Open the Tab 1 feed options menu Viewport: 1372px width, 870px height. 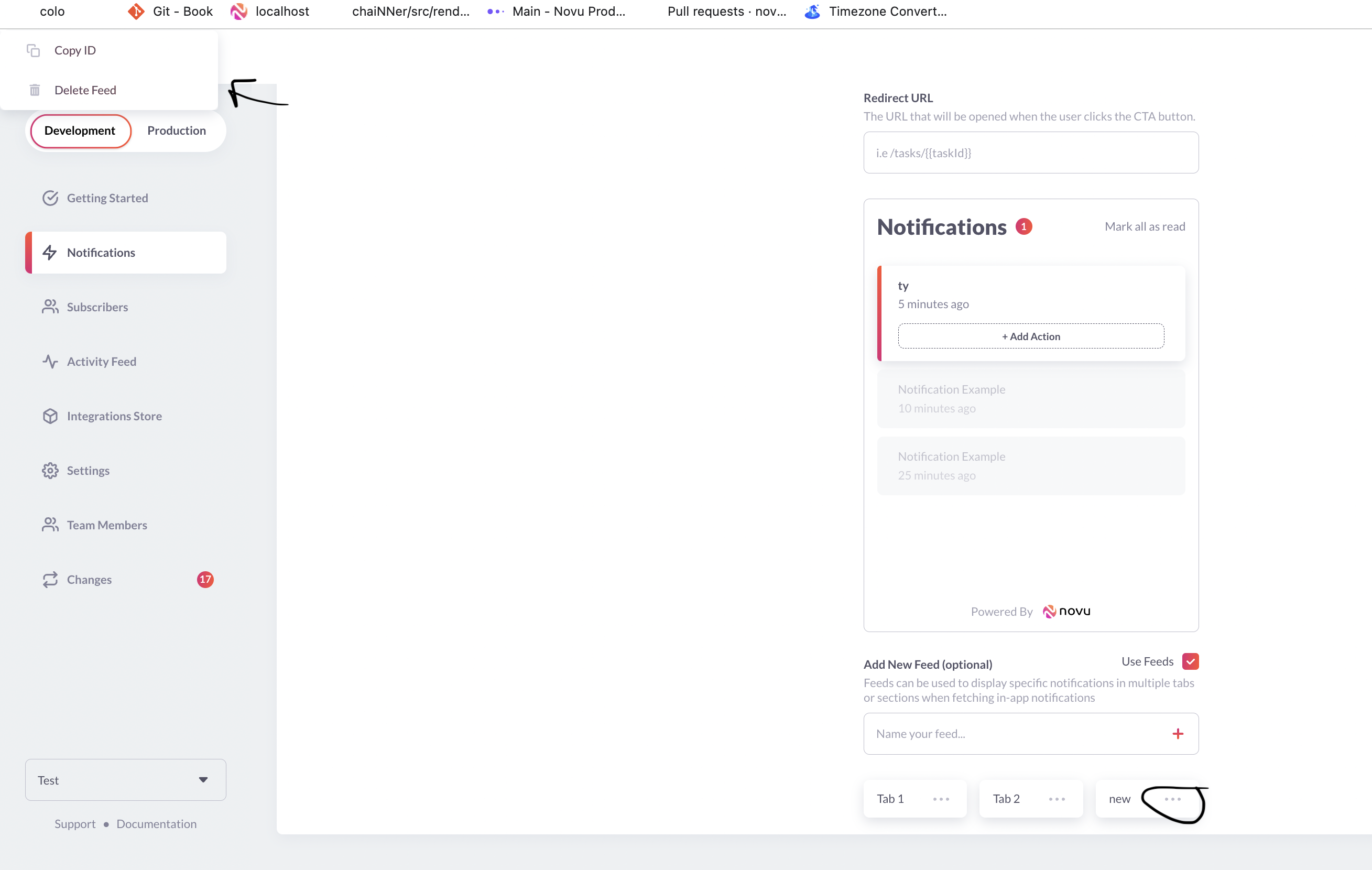941,799
